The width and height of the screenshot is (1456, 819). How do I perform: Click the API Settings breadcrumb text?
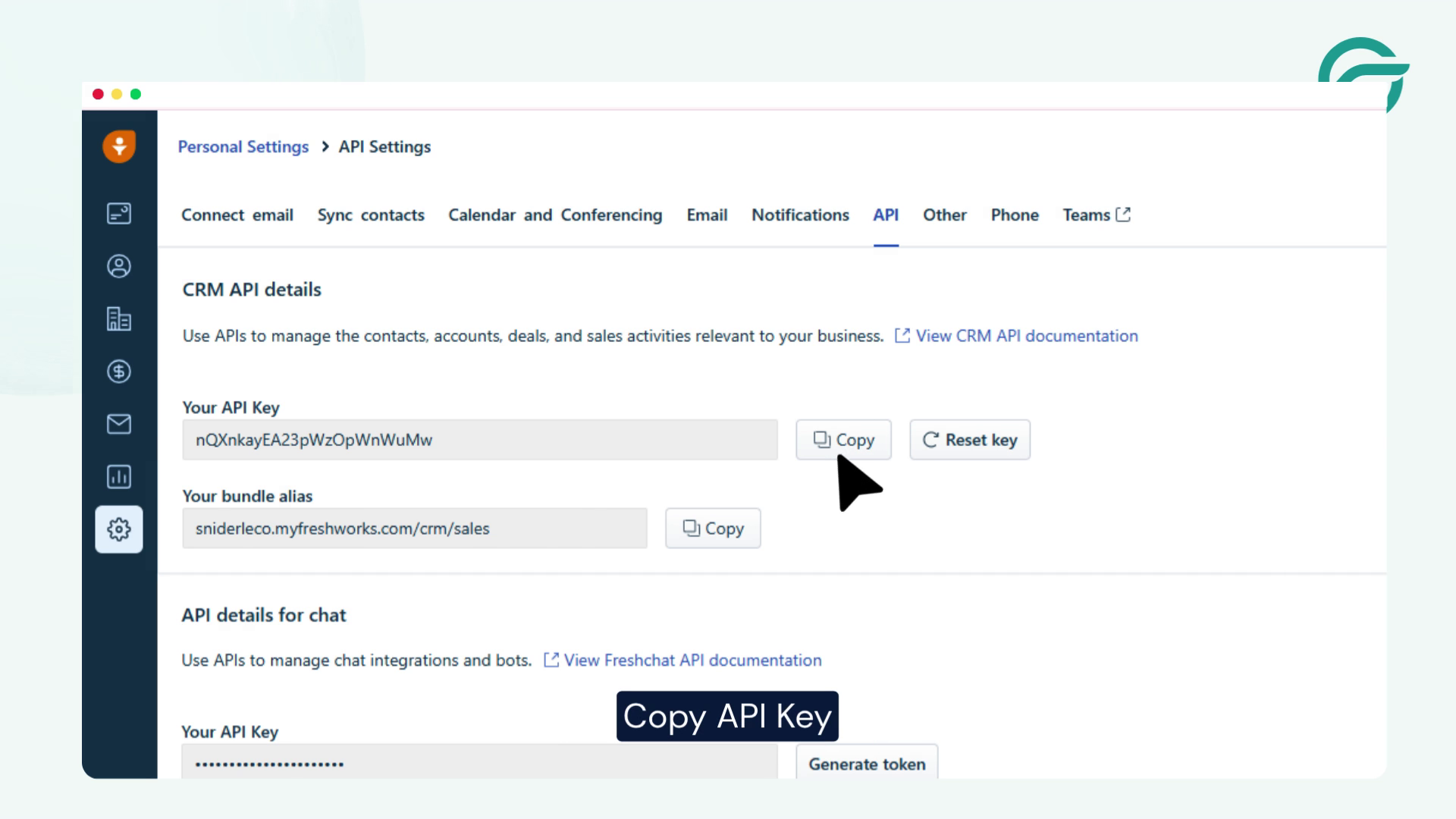[384, 147]
